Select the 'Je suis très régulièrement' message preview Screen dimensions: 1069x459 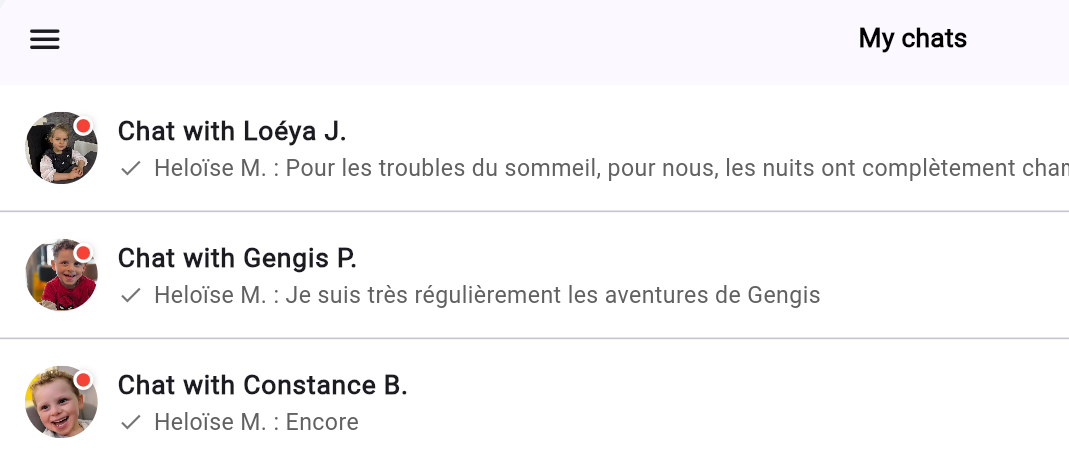pos(552,295)
